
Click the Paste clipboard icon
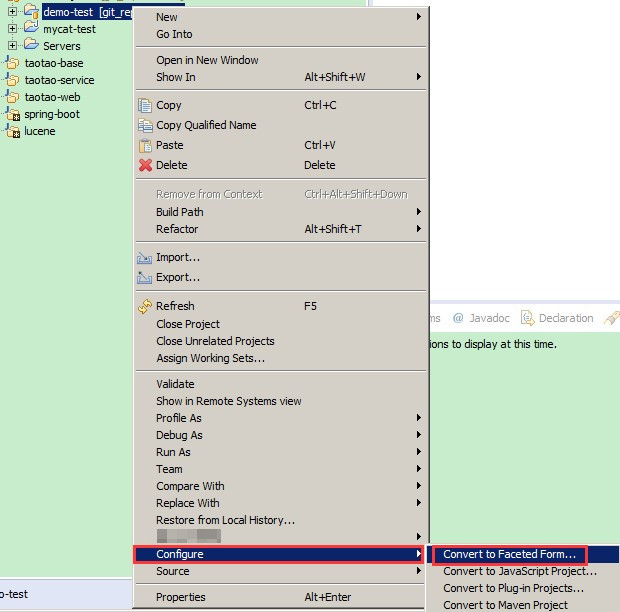click(x=145, y=145)
